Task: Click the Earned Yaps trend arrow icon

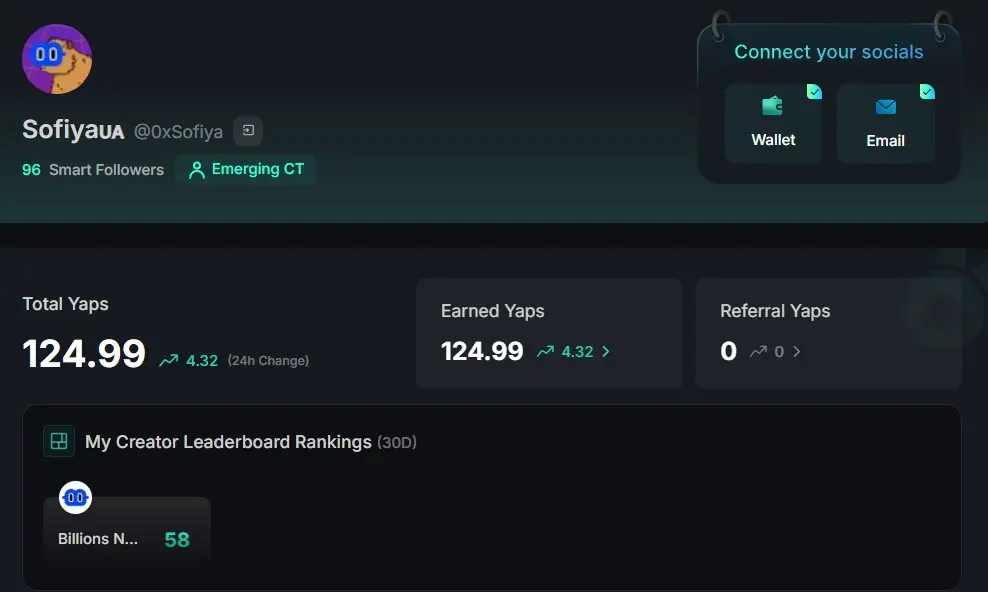Action: click(x=545, y=351)
